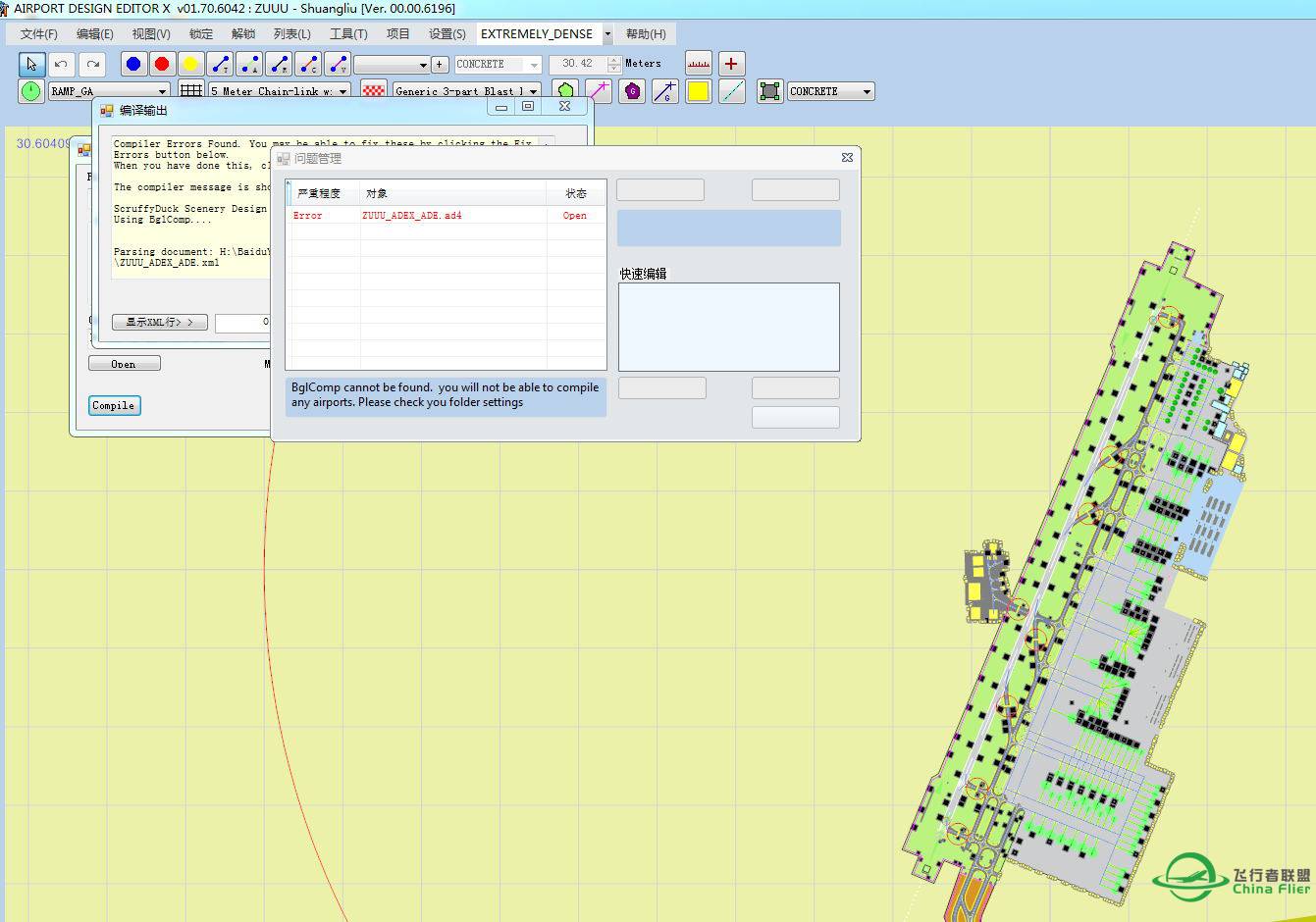Click the redo arrow icon
1316x922 pixels.
(92, 64)
